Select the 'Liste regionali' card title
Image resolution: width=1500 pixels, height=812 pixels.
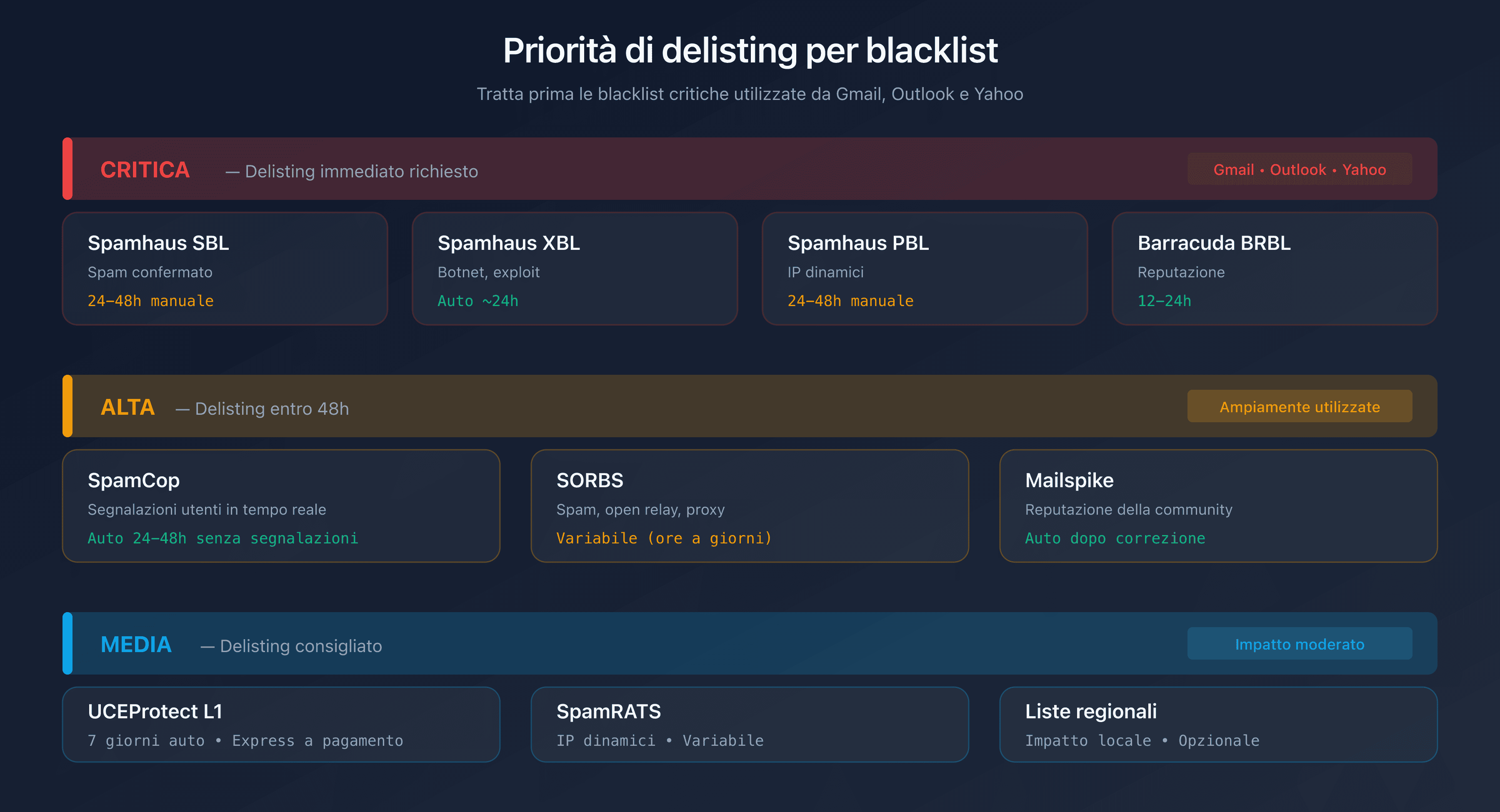click(1091, 711)
